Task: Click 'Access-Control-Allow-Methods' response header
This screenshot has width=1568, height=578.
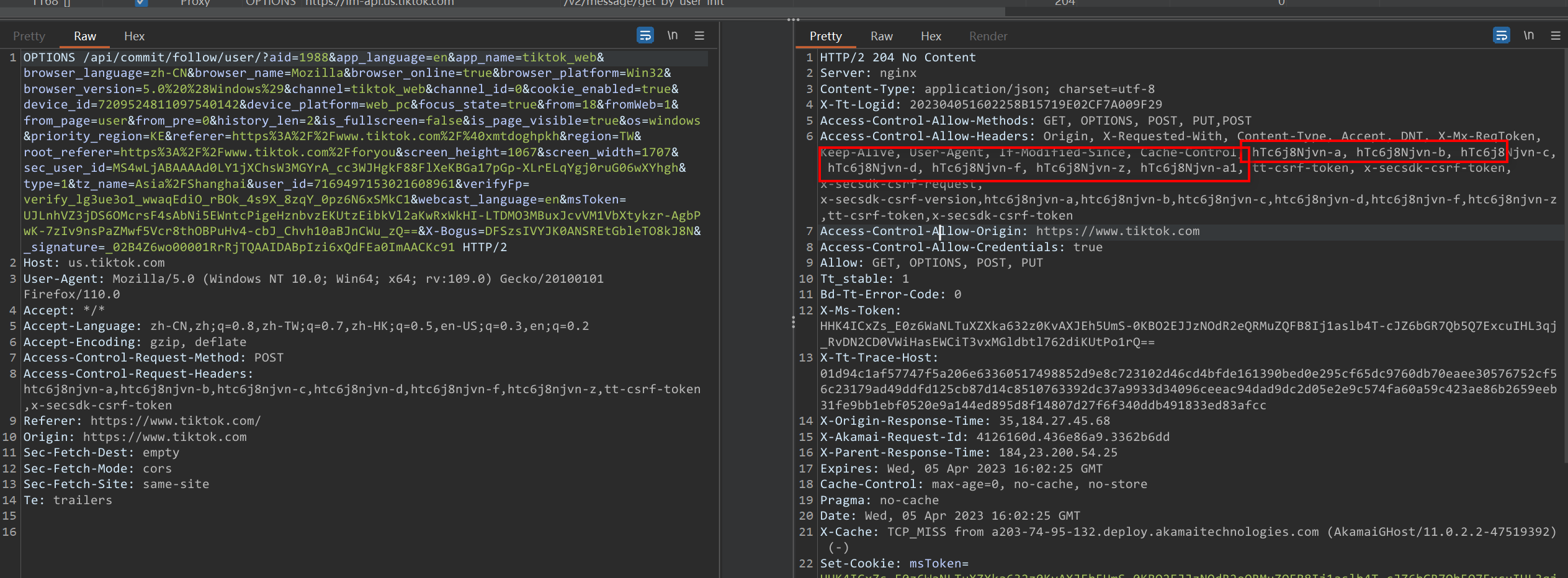Action: [x=1036, y=120]
